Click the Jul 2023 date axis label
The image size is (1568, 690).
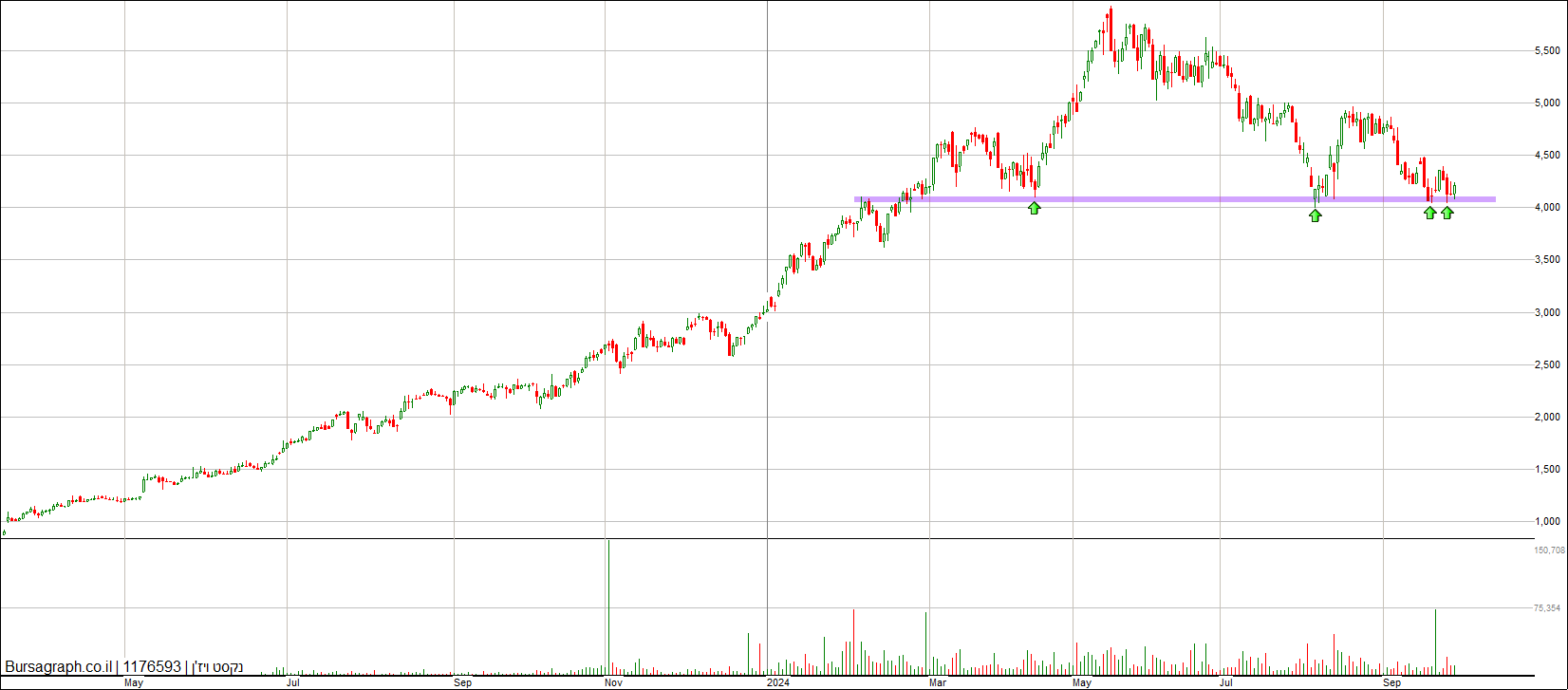(293, 682)
